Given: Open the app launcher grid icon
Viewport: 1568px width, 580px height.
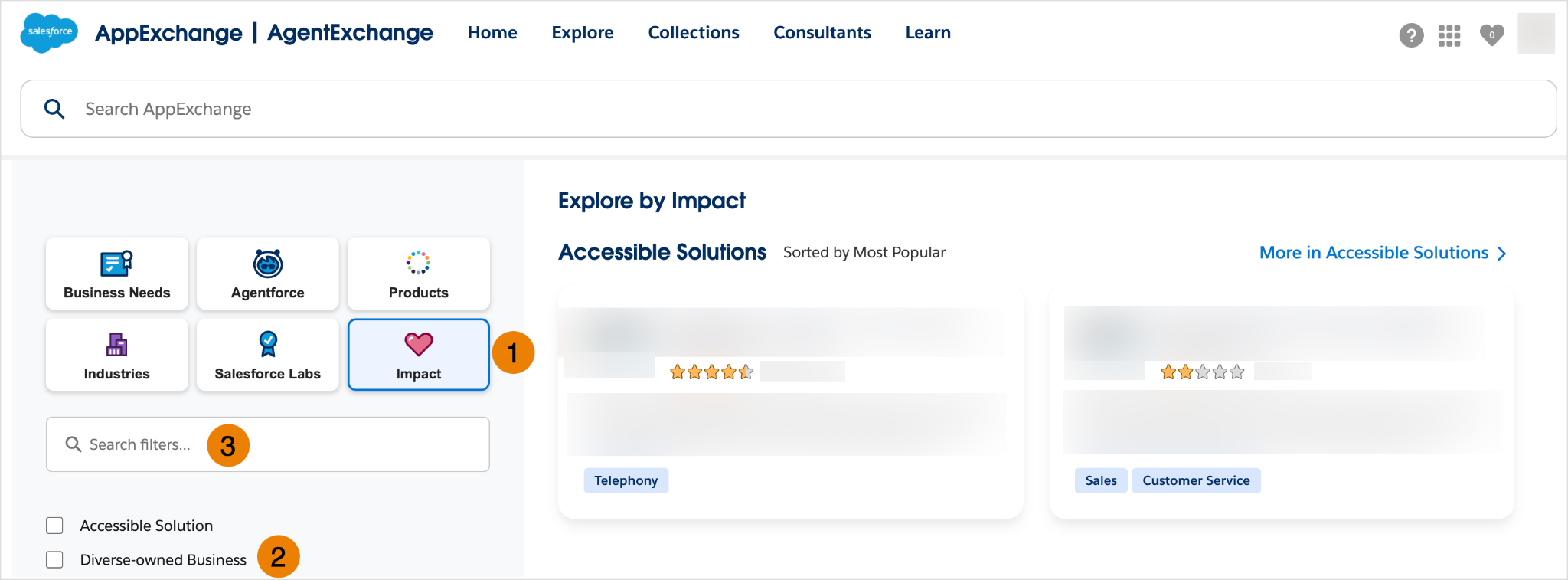Looking at the screenshot, I should (1449, 35).
